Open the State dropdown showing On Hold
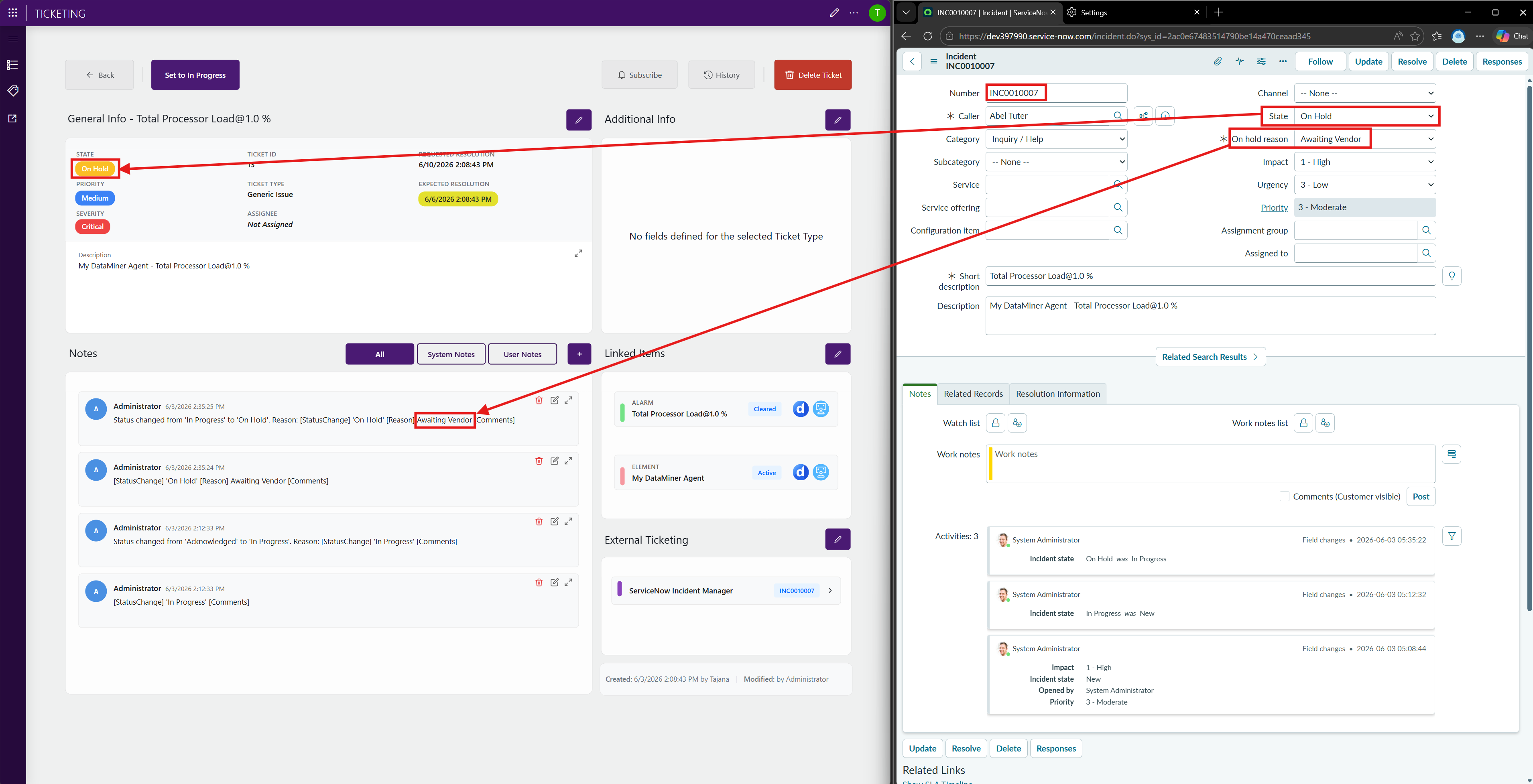 pyautogui.click(x=1364, y=116)
